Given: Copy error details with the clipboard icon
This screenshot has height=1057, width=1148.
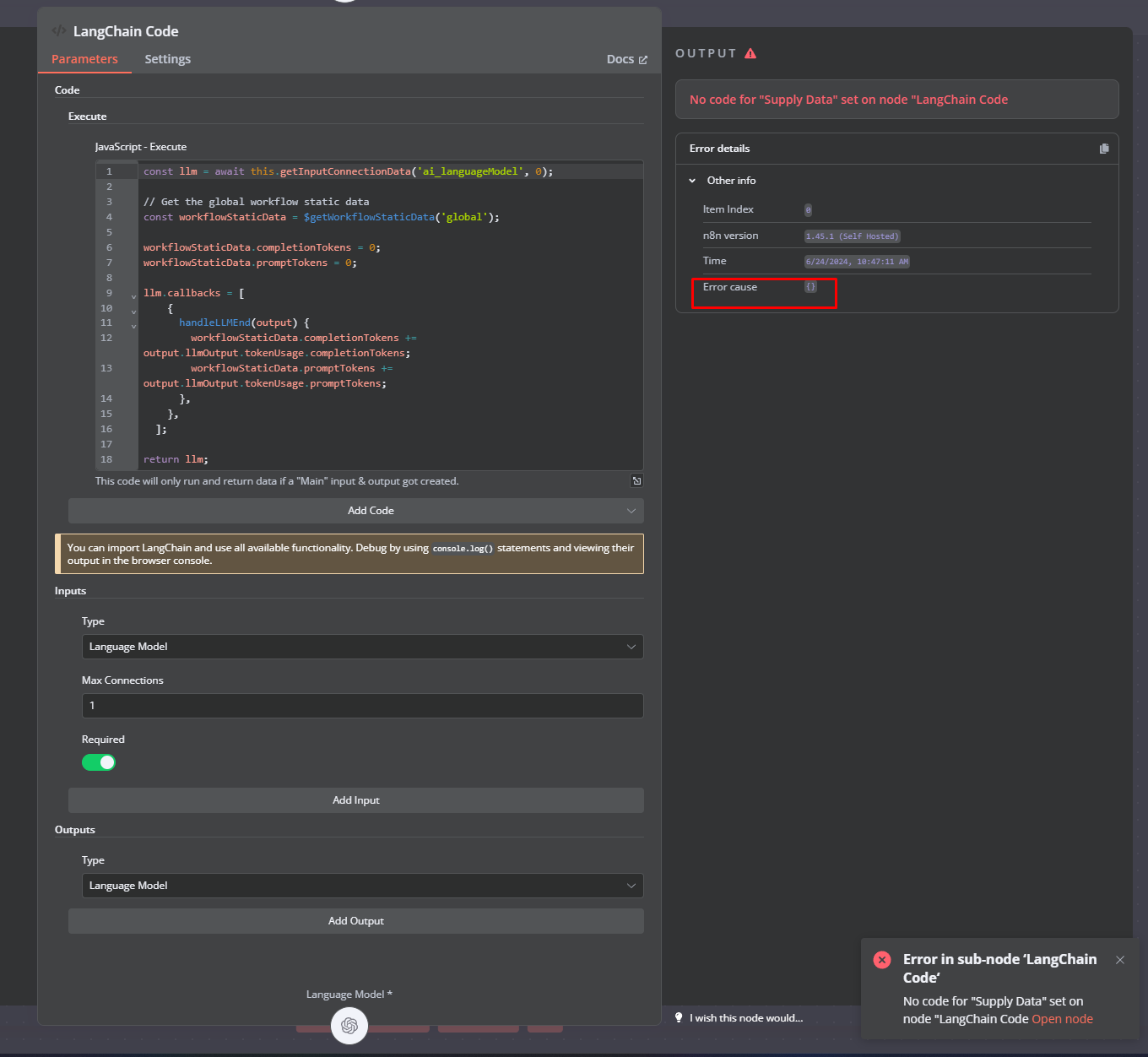Looking at the screenshot, I should (x=1104, y=149).
